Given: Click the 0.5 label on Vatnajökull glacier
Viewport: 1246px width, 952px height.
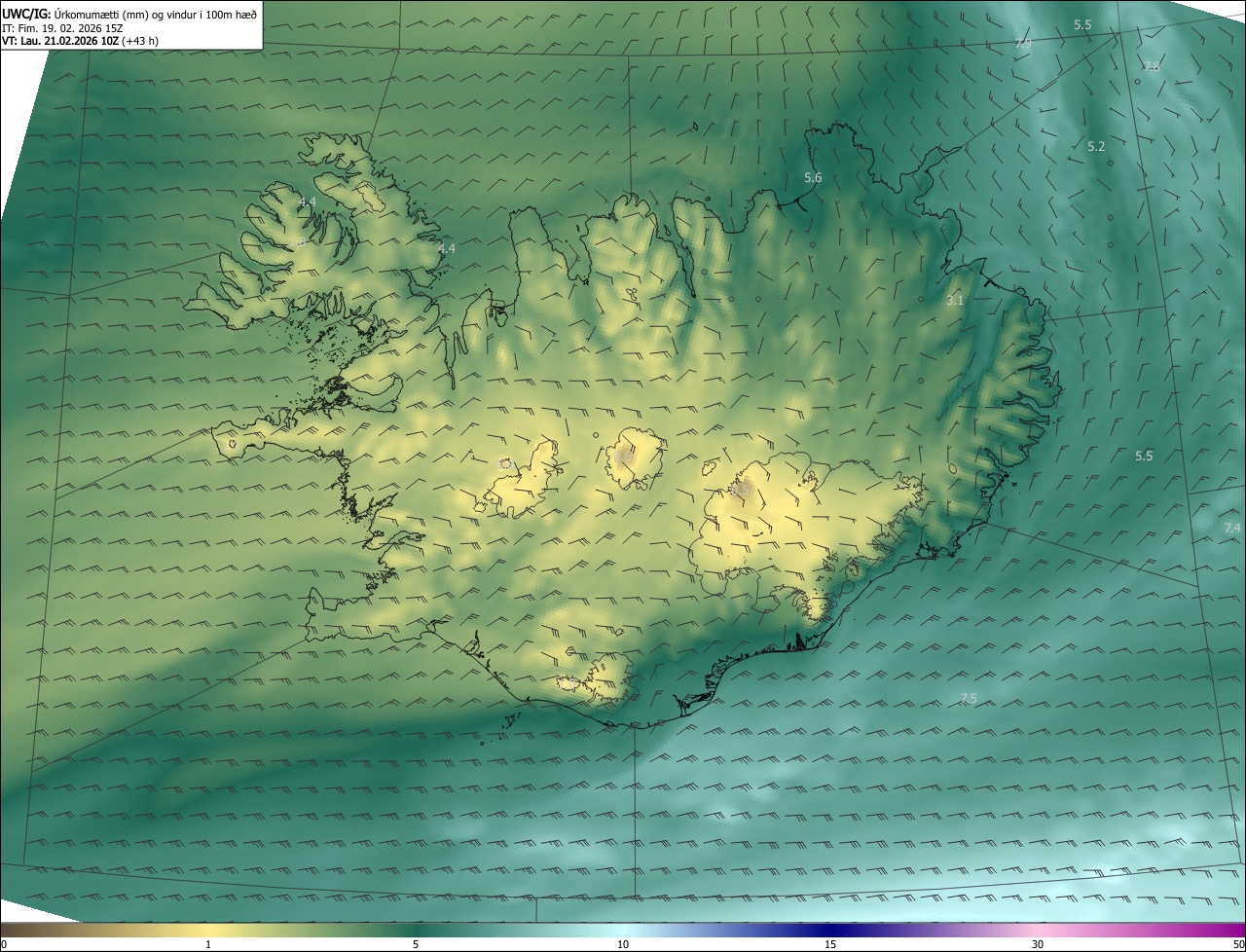Looking at the screenshot, I should [742, 489].
